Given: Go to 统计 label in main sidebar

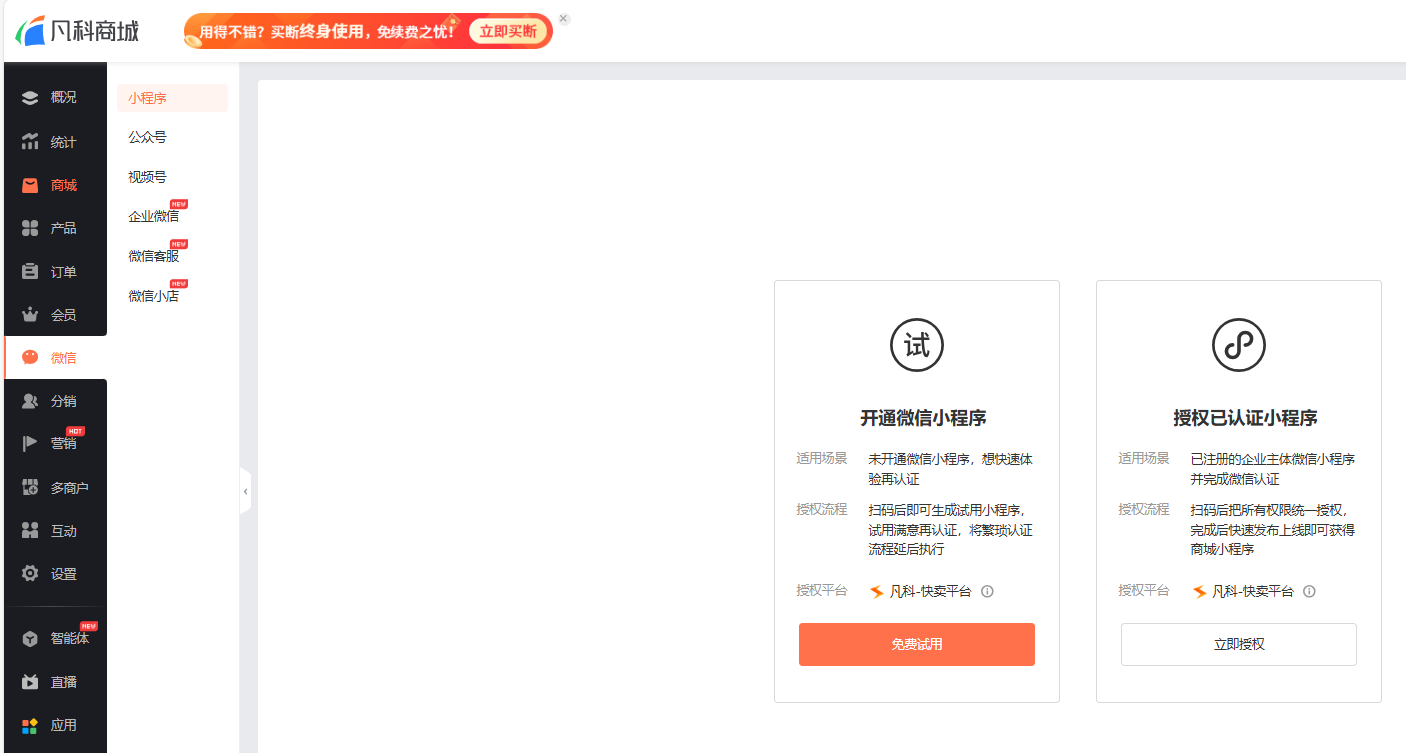Looking at the screenshot, I should 63,142.
